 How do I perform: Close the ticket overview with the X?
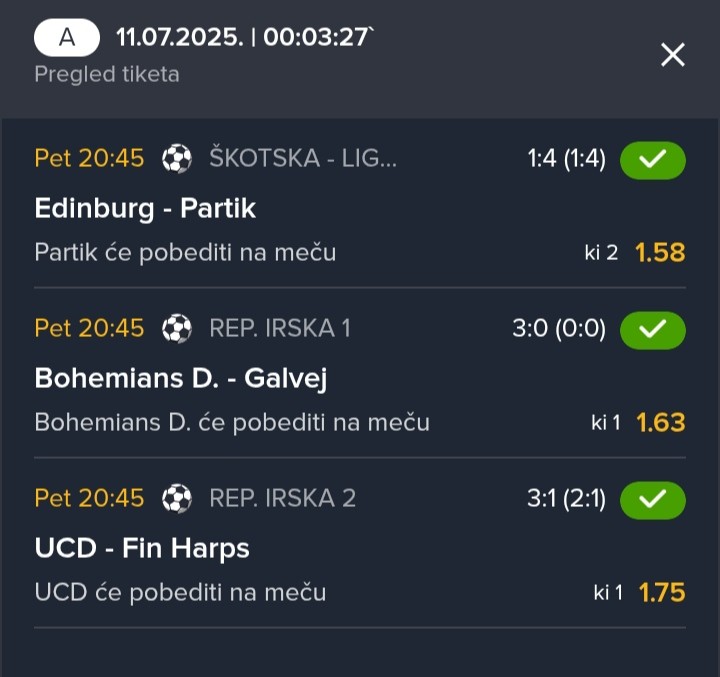pyautogui.click(x=673, y=55)
